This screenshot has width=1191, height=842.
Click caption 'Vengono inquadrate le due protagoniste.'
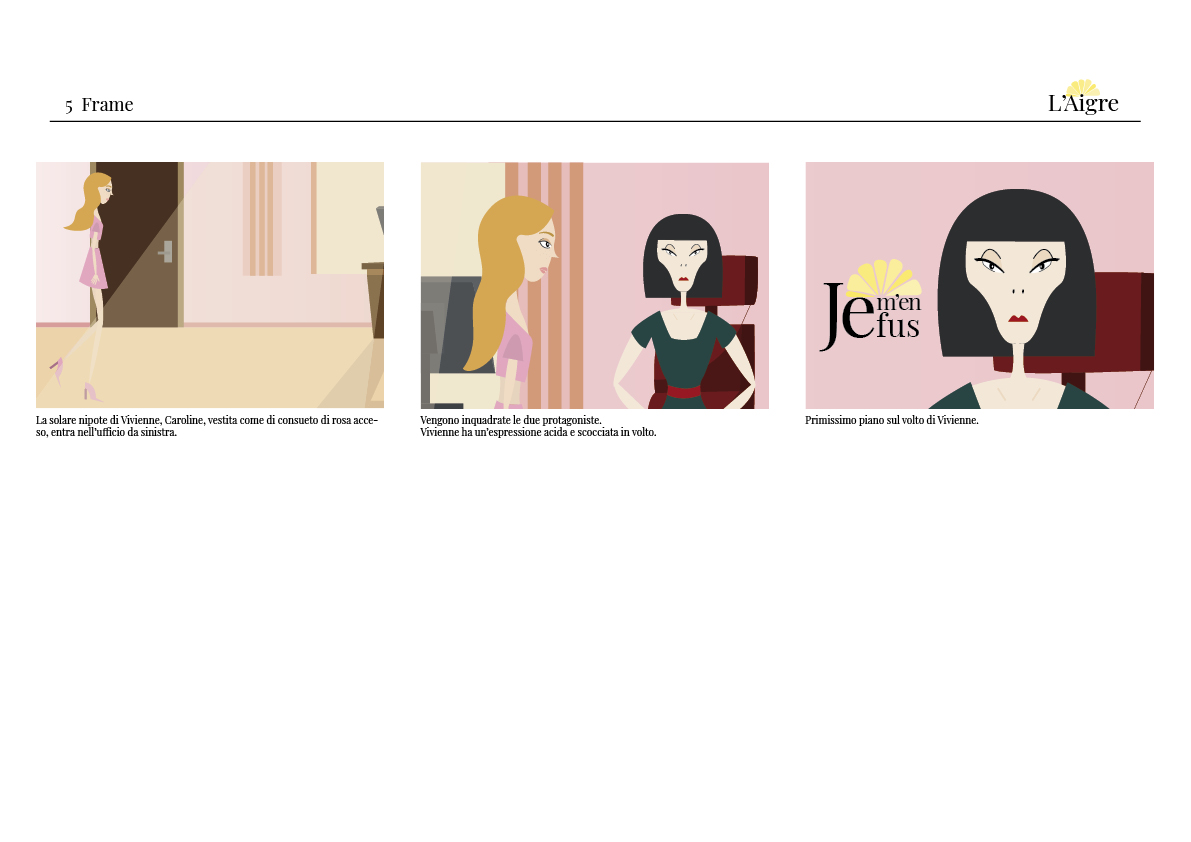(510, 420)
